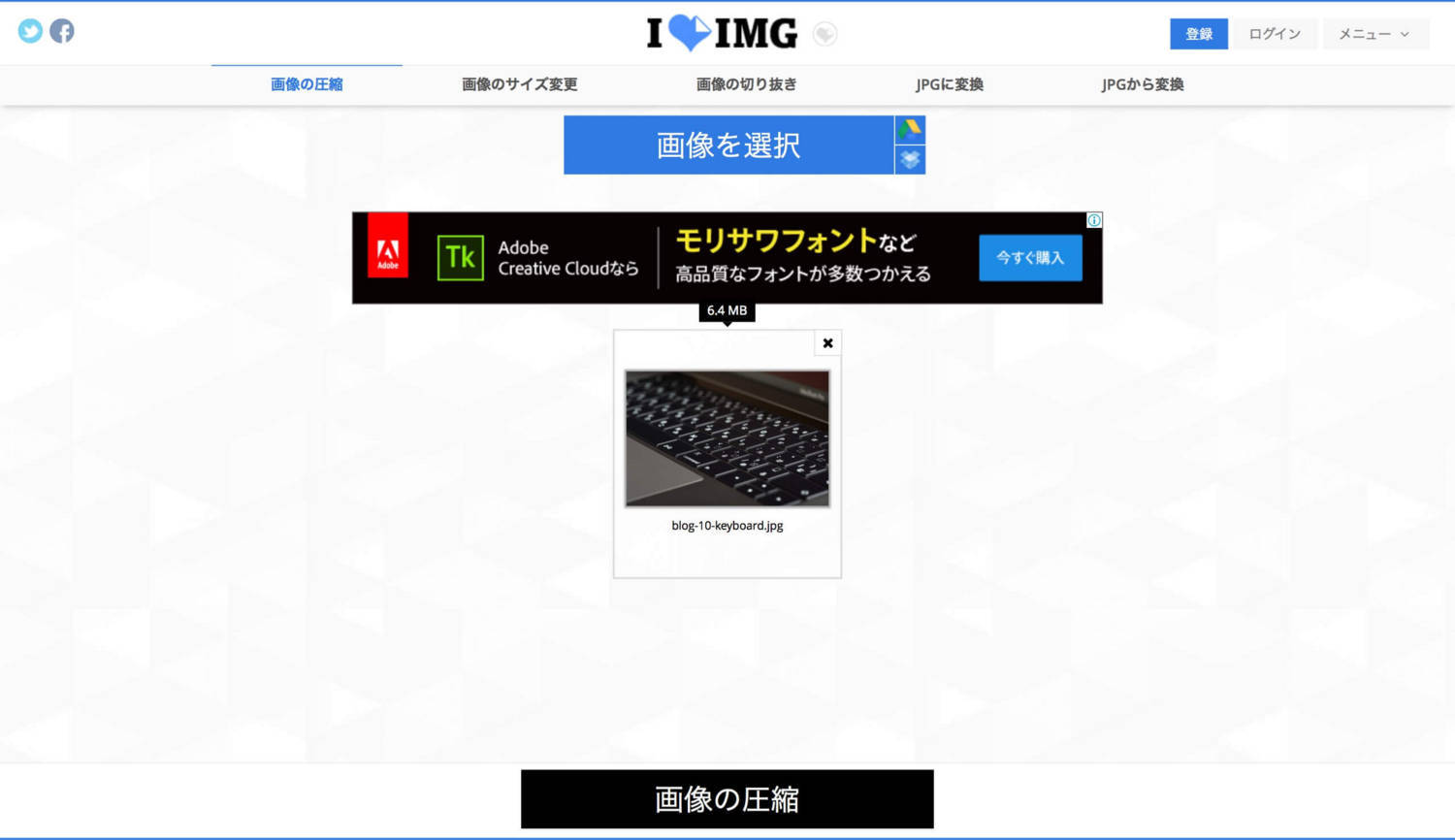Click the blog-10-keyboard.jpg file name
Viewport: 1455px width, 840px height.
pyautogui.click(x=727, y=526)
